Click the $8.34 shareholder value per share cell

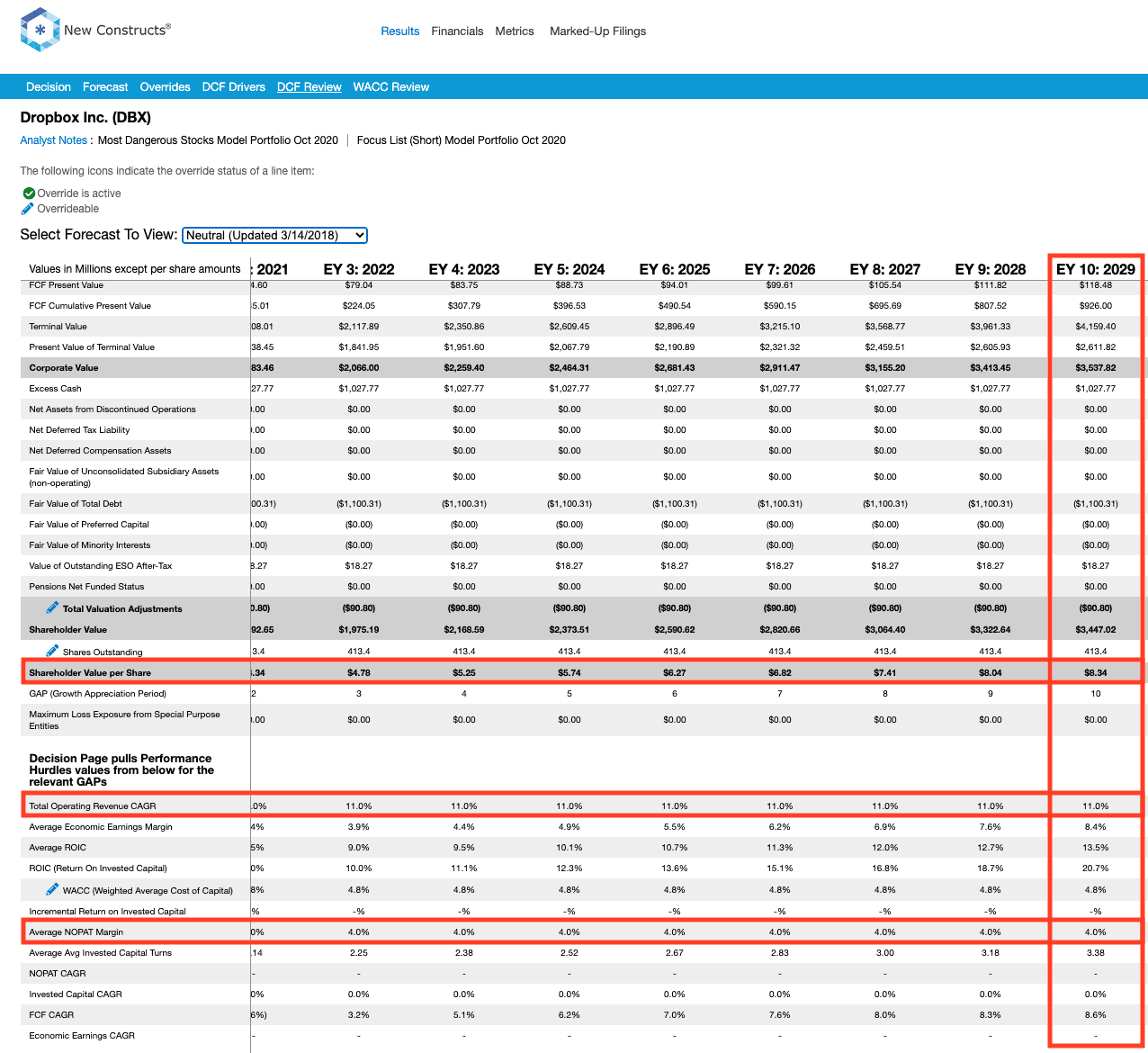point(1096,672)
